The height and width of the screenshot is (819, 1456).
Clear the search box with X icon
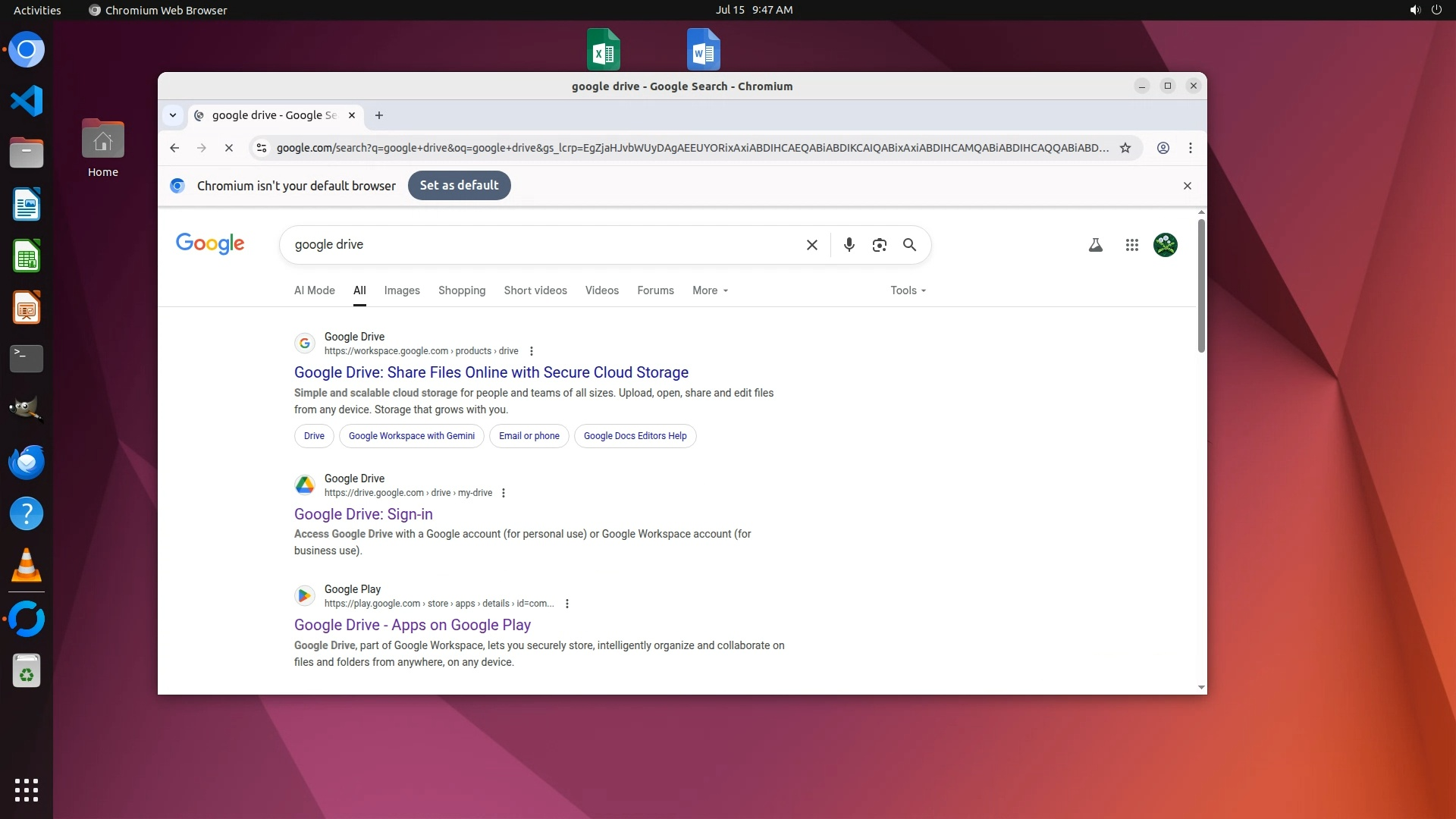click(x=811, y=245)
